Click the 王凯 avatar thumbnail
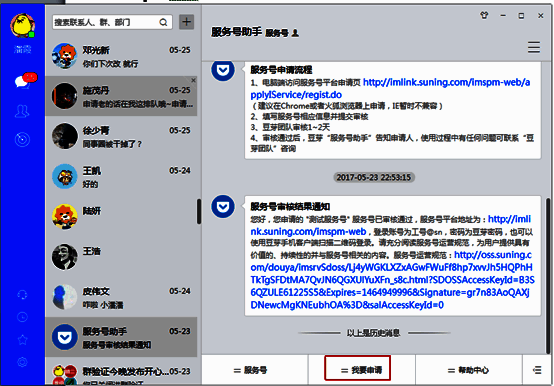This screenshot has width=554, height=386. click(65, 176)
